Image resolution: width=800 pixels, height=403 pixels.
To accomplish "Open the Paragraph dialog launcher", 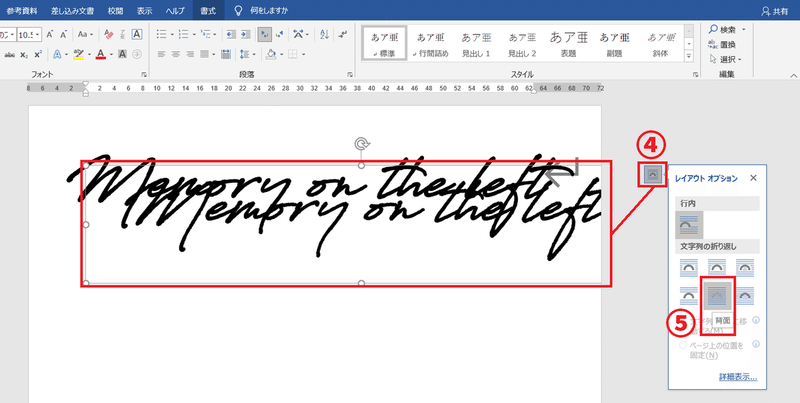I will (x=350, y=74).
